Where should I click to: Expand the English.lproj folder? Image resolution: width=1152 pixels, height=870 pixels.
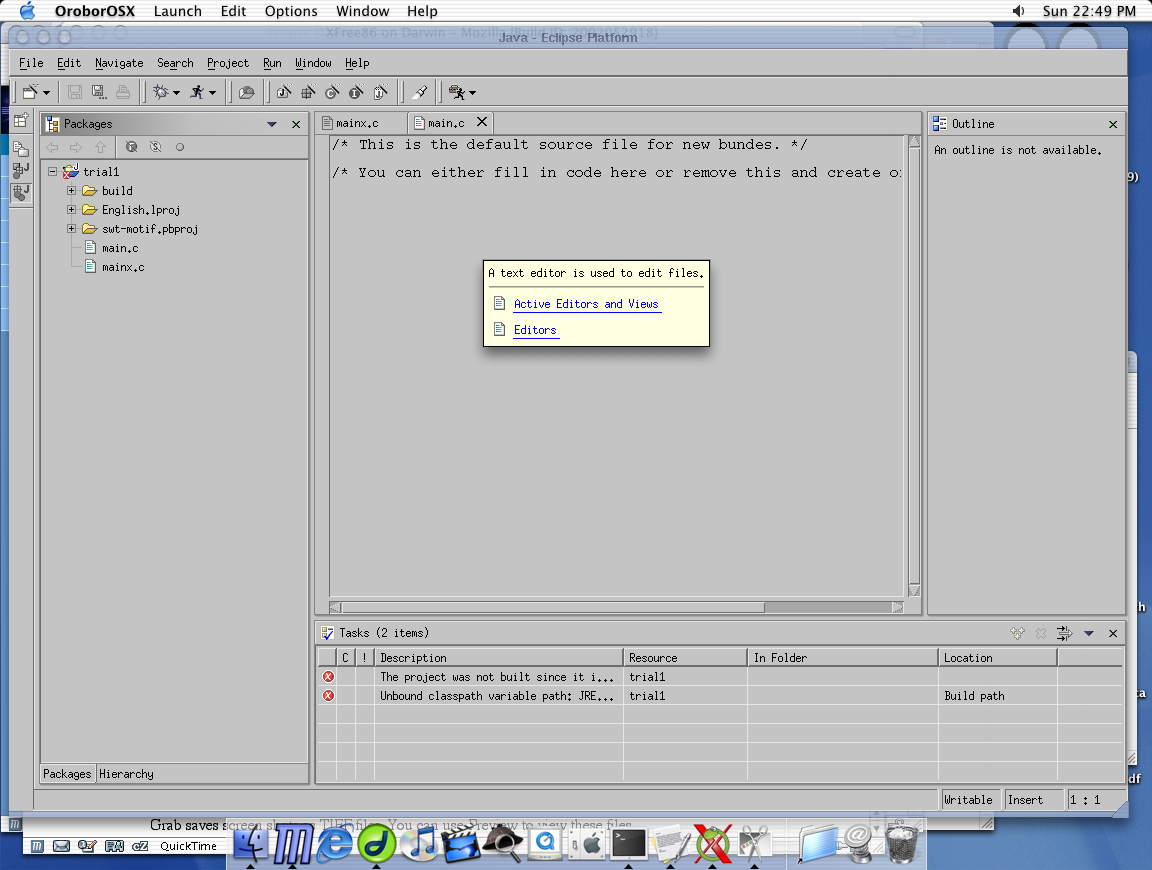pyautogui.click(x=71, y=209)
